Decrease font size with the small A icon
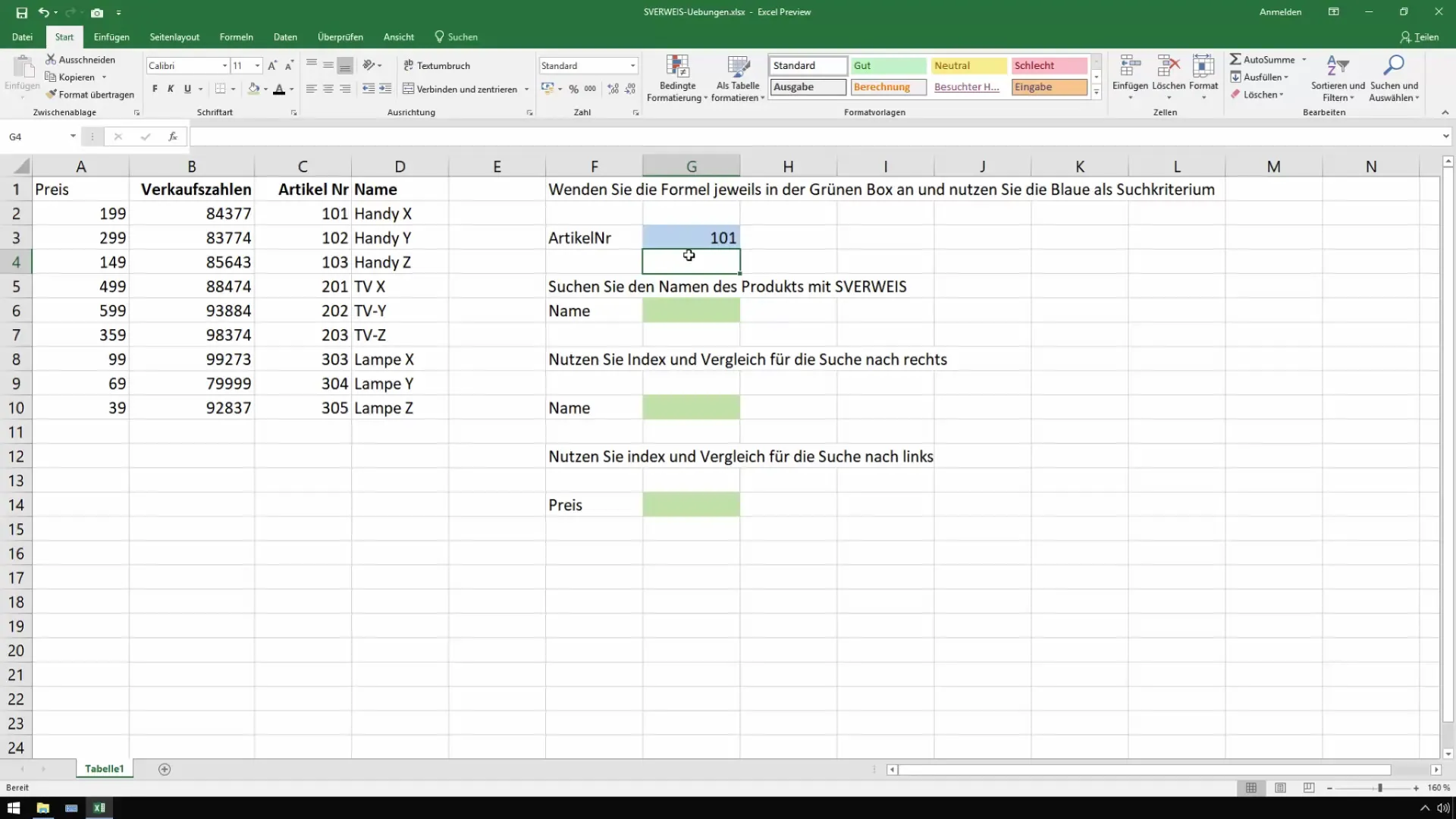Screen dimensions: 1456x819 click(289, 65)
